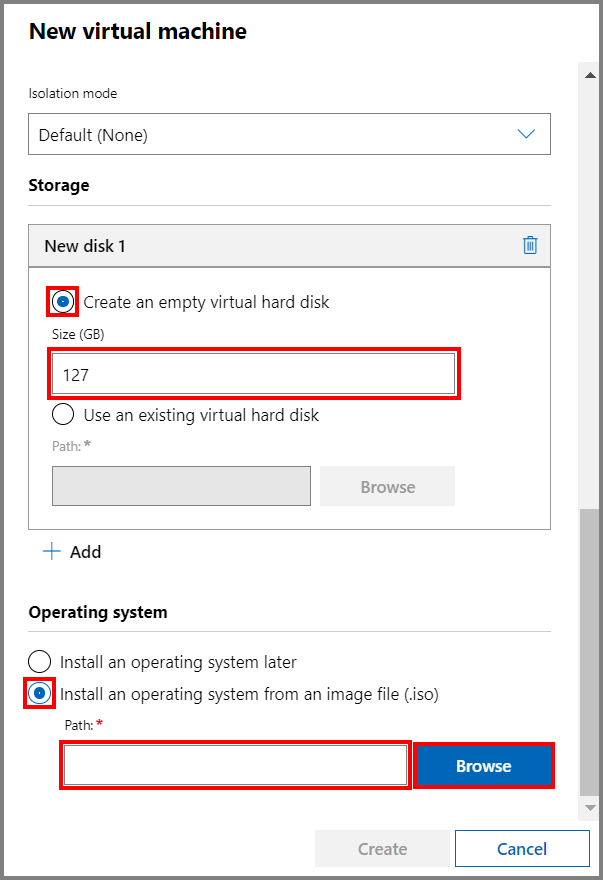Screen dimensions: 603x880
Task: Click the plus icon to add another disk
Action: point(50,551)
